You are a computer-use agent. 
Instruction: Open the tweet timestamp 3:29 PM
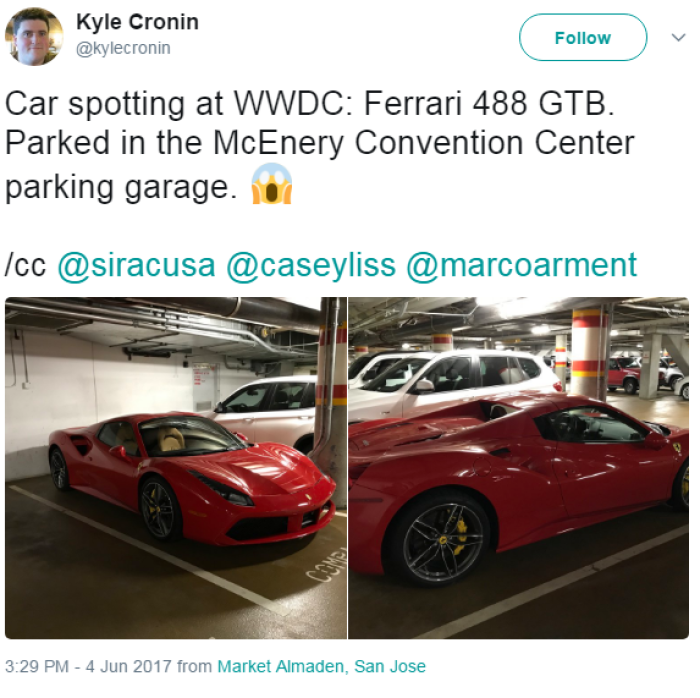point(37,666)
